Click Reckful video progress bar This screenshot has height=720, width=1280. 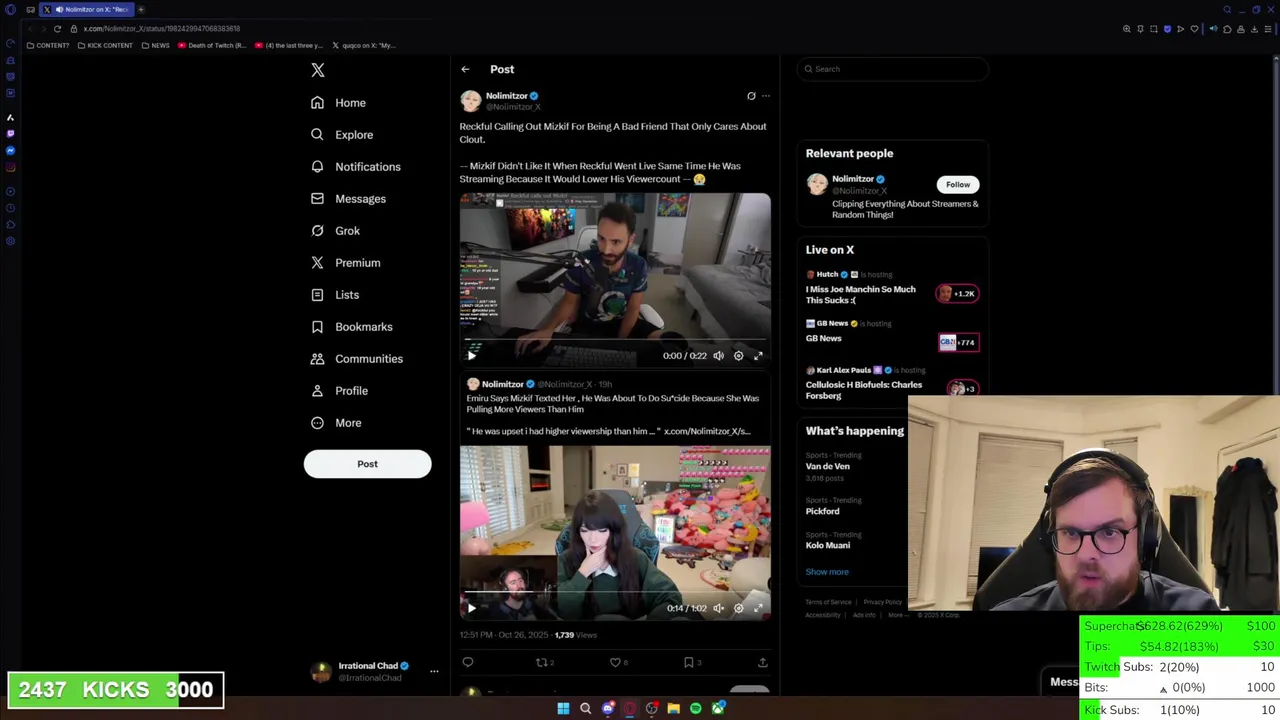point(615,341)
